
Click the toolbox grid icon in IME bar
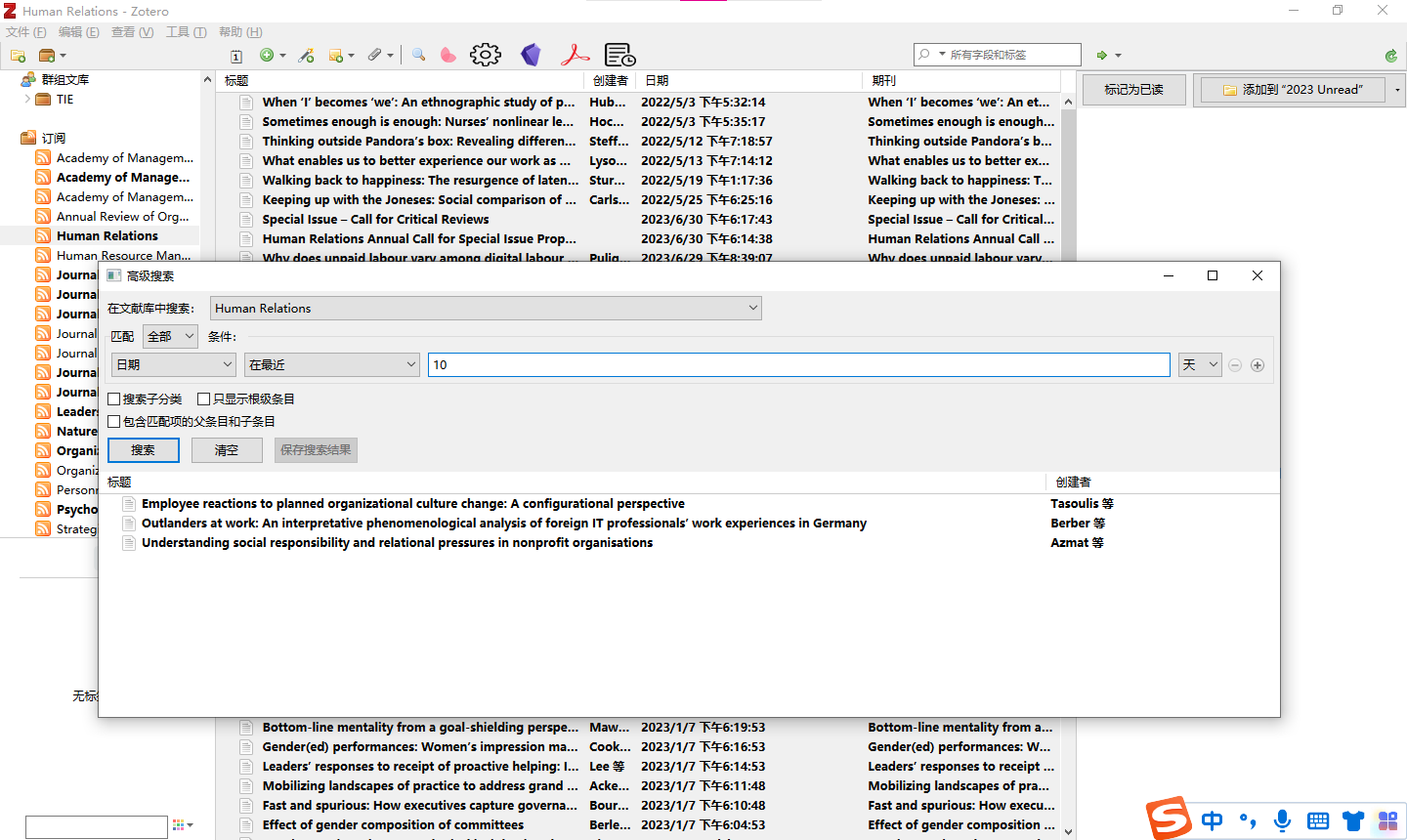pos(1387,820)
